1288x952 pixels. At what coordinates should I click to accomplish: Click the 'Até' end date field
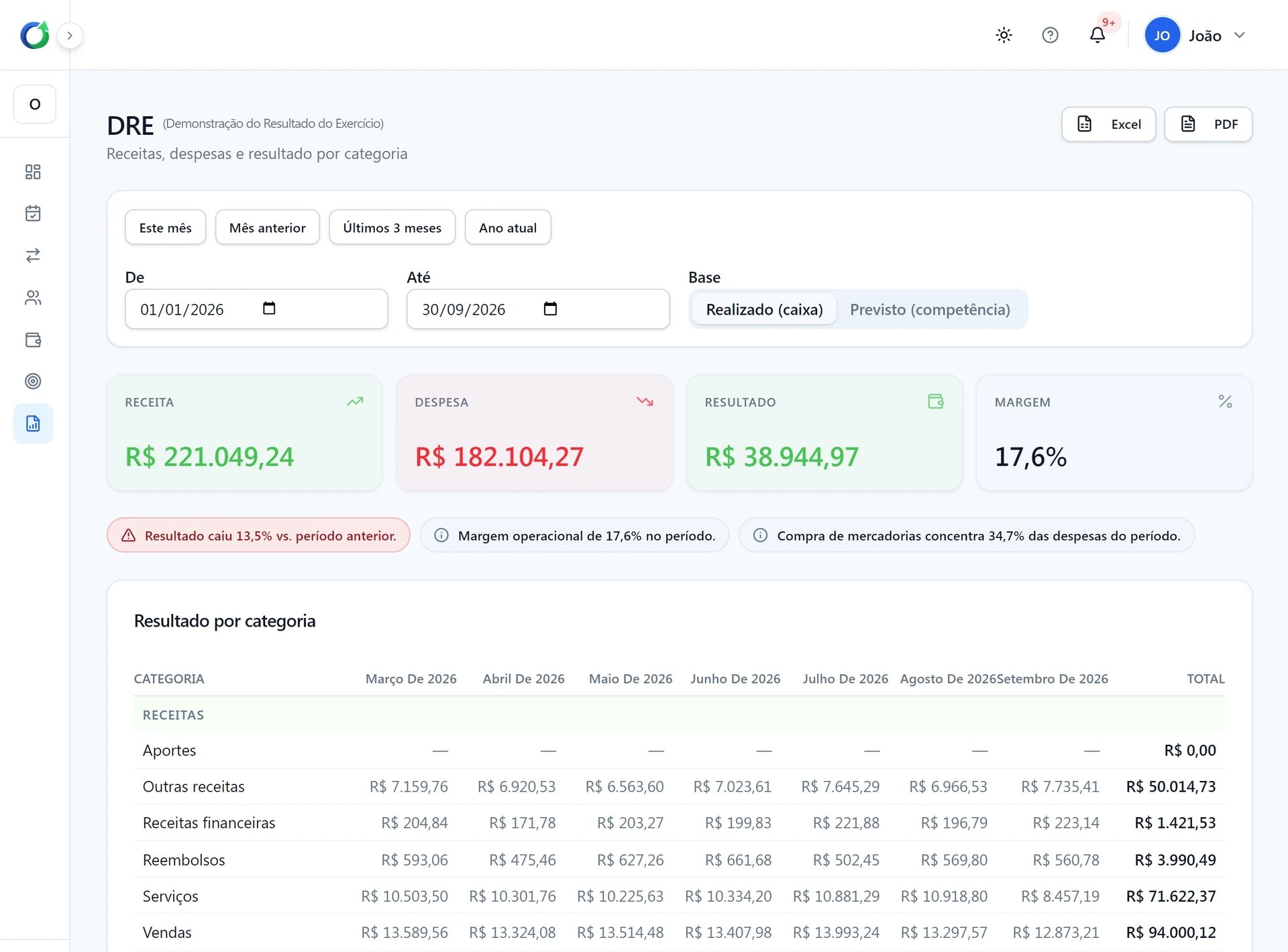click(x=538, y=309)
